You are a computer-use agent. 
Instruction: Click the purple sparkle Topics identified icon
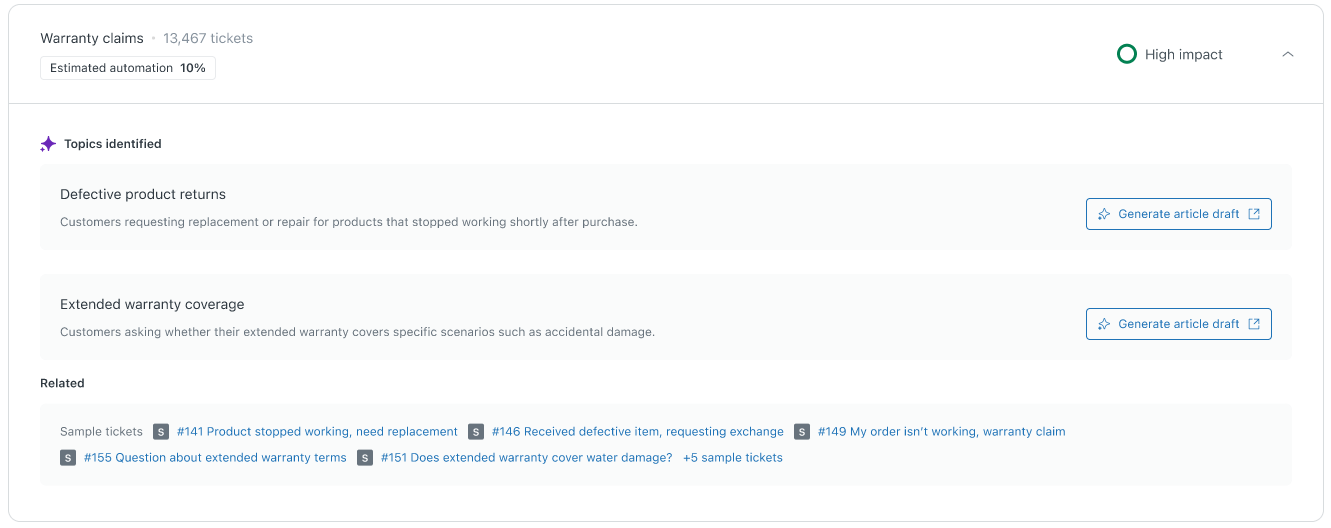(48, 144)
